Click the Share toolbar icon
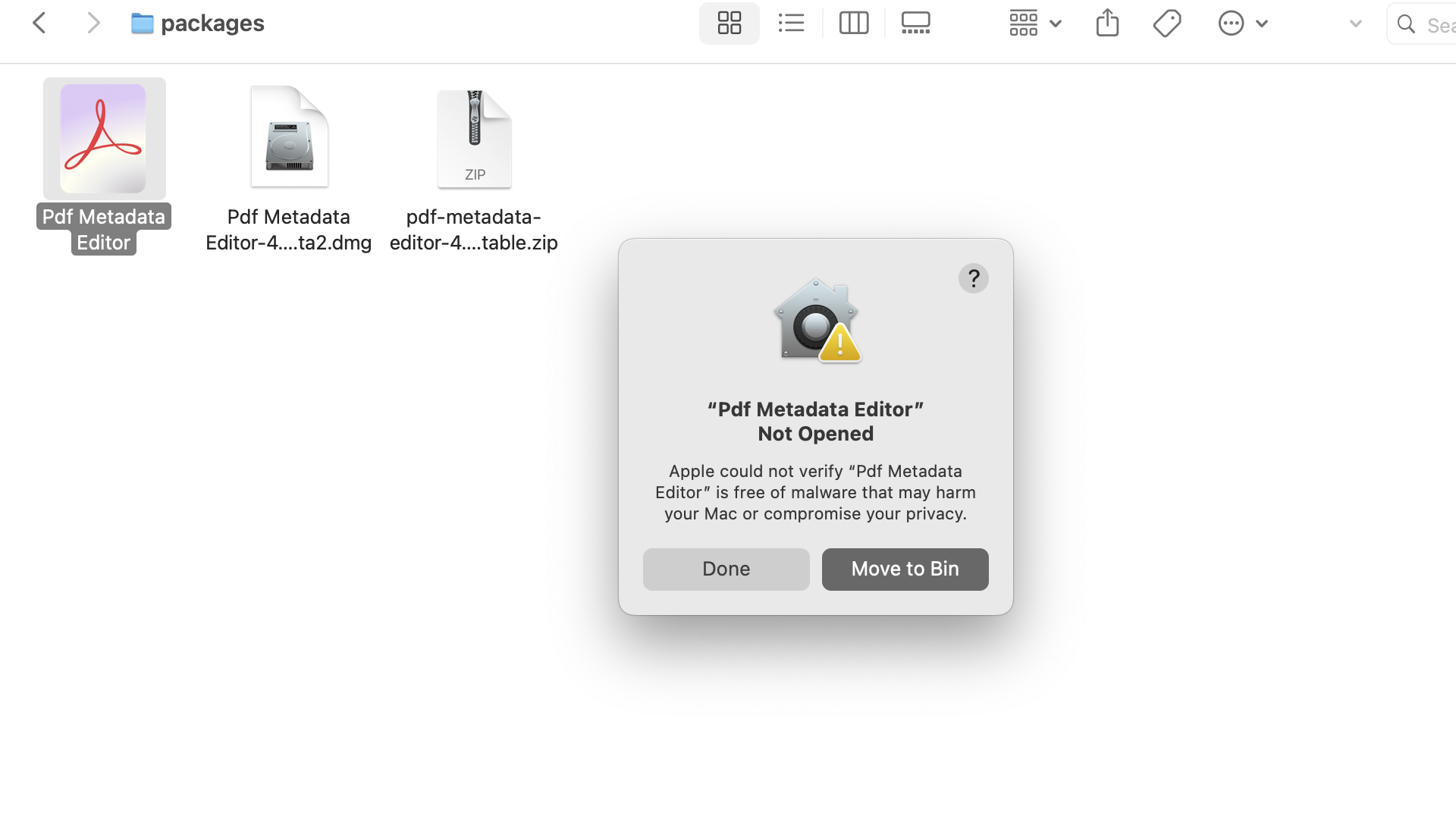 [x=1107, y=24]
